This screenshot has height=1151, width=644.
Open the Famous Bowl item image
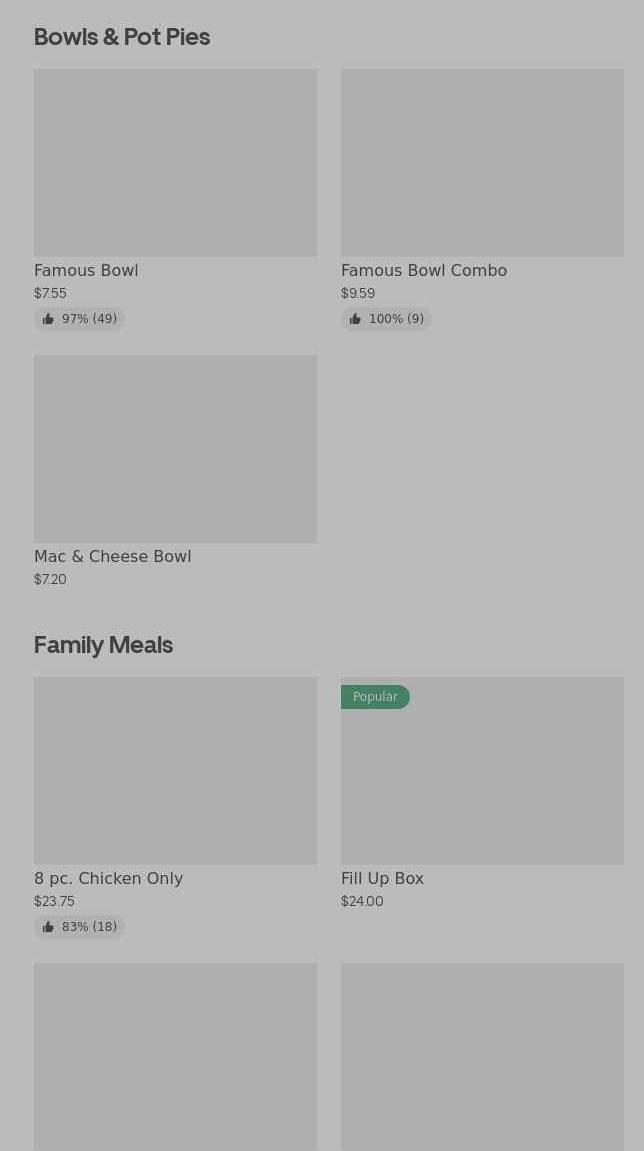coord(175,163)
